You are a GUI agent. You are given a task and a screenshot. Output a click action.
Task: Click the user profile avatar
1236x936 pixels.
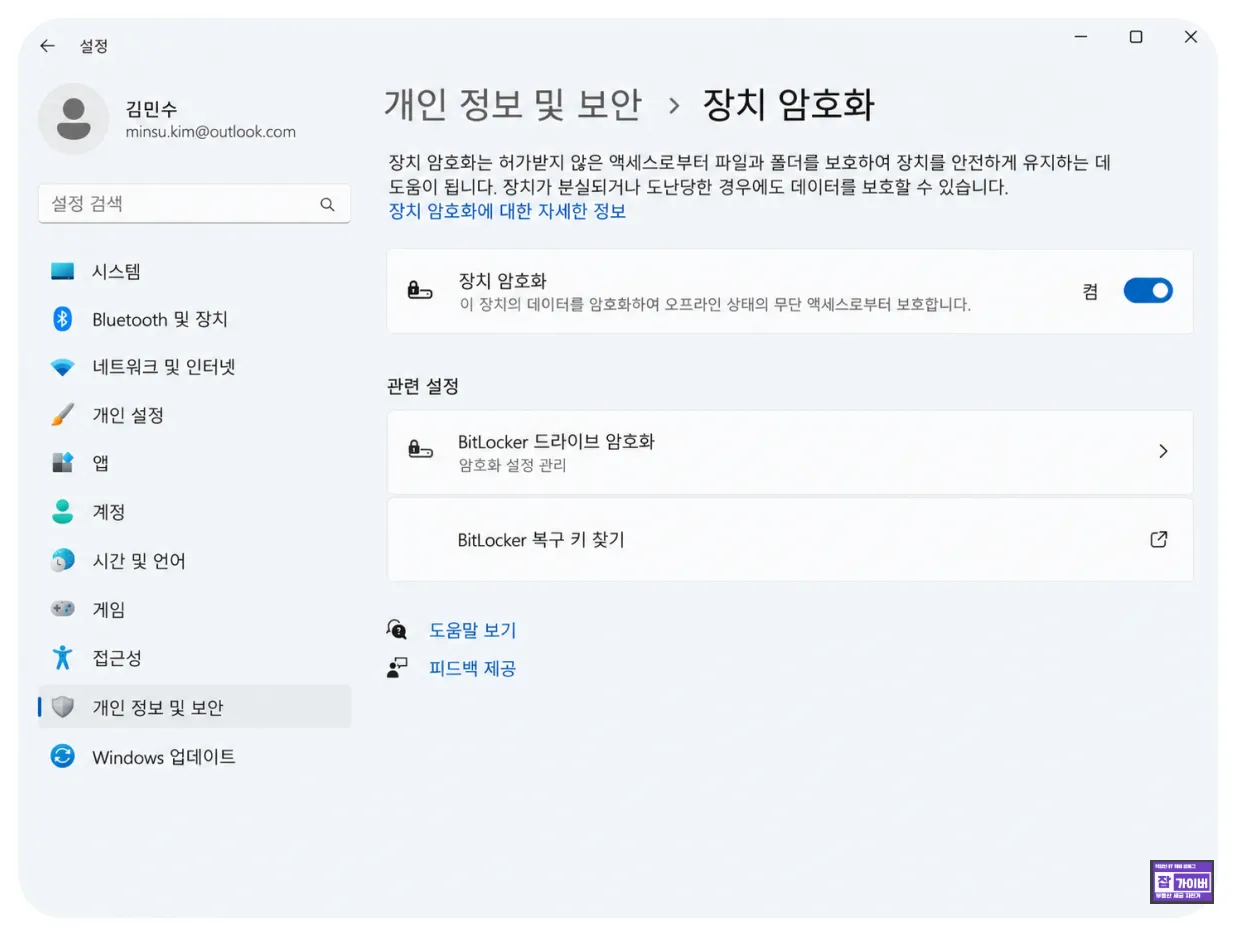[73, 119]
